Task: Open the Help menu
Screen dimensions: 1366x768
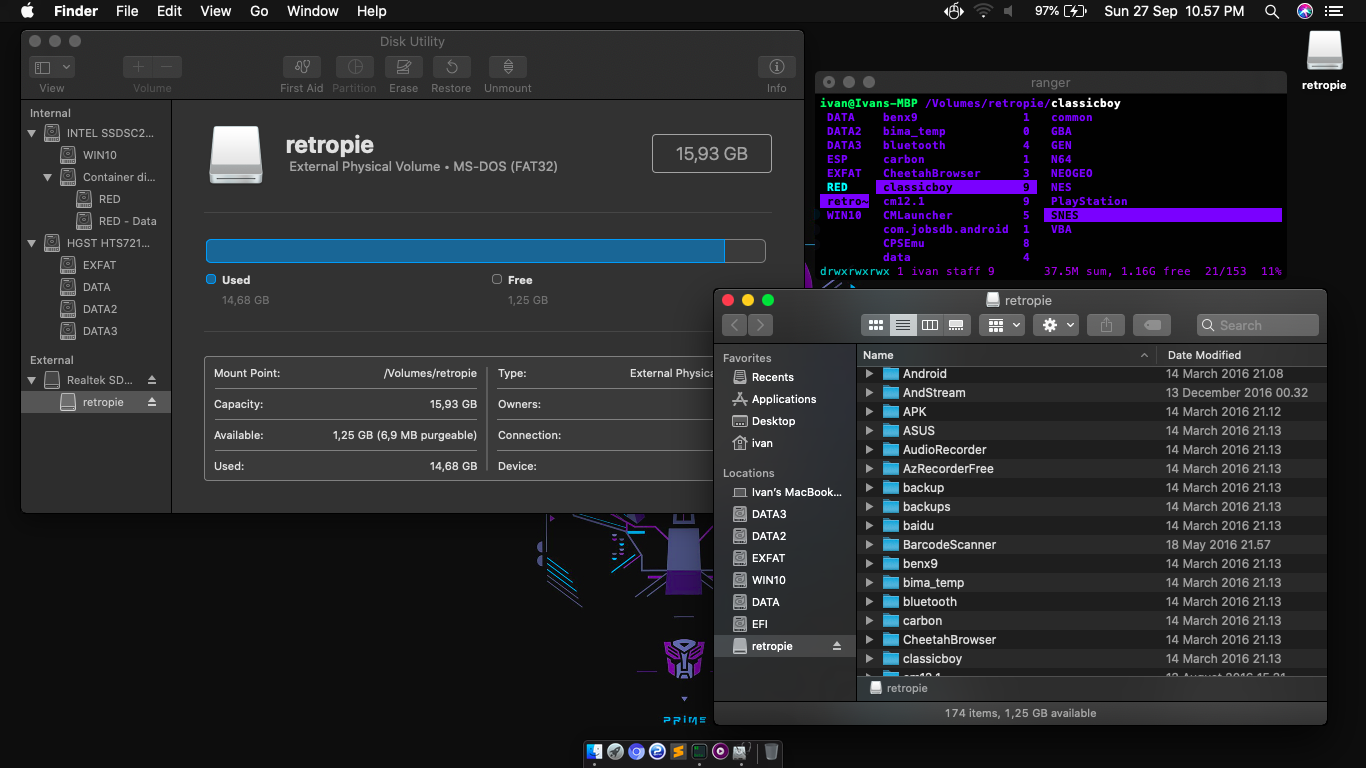Action: tap(372, 11)
